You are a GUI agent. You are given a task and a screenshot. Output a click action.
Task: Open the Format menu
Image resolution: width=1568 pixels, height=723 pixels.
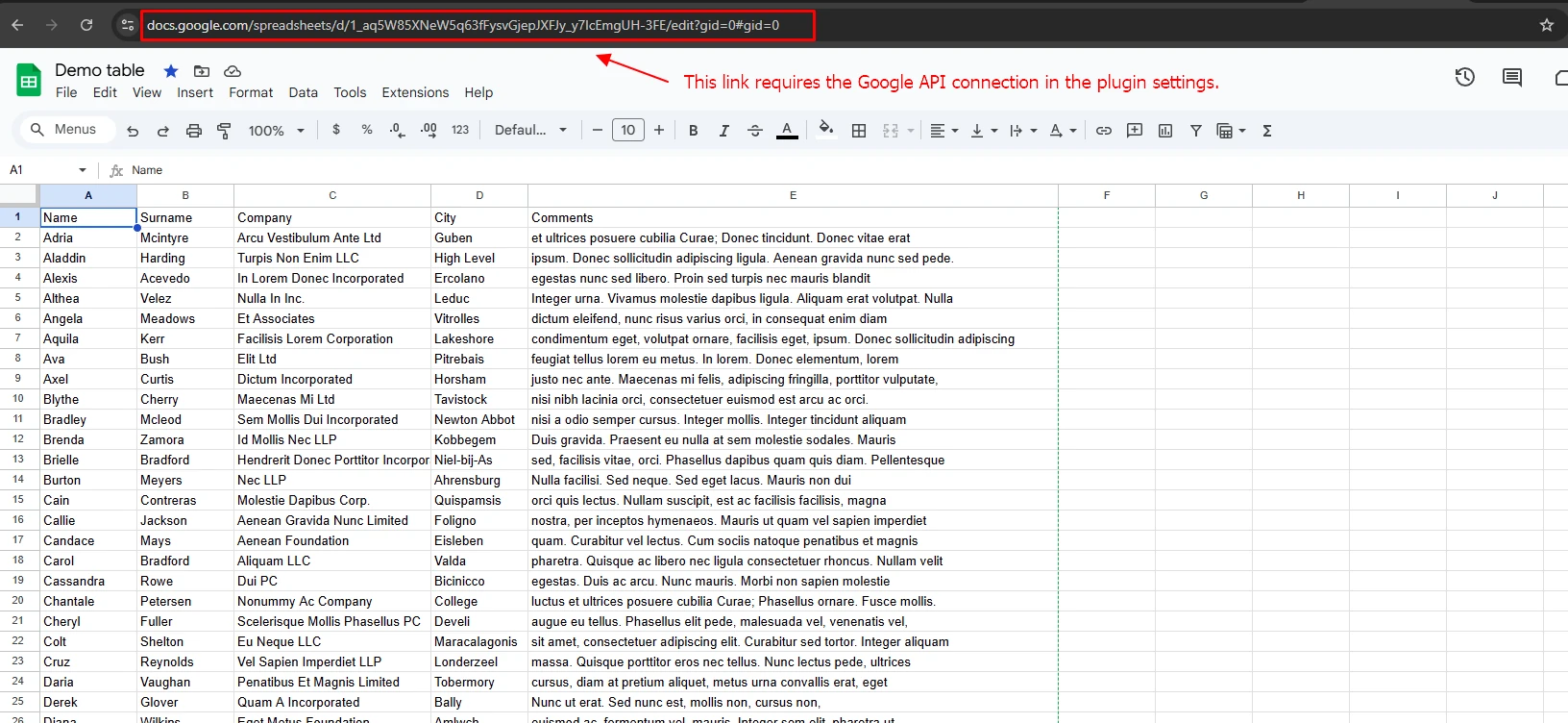[251, 92]
